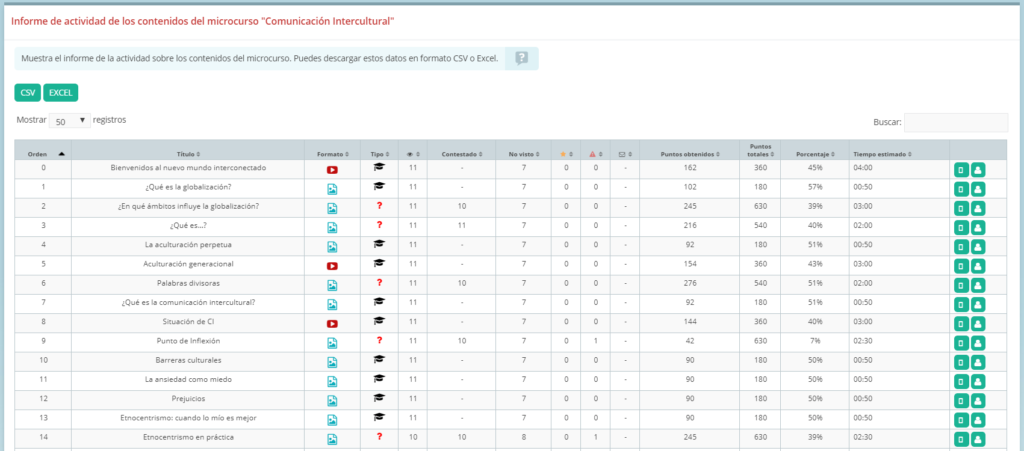Download the report with the EXCEL button

pyautogui.click(x=61, y=93)
